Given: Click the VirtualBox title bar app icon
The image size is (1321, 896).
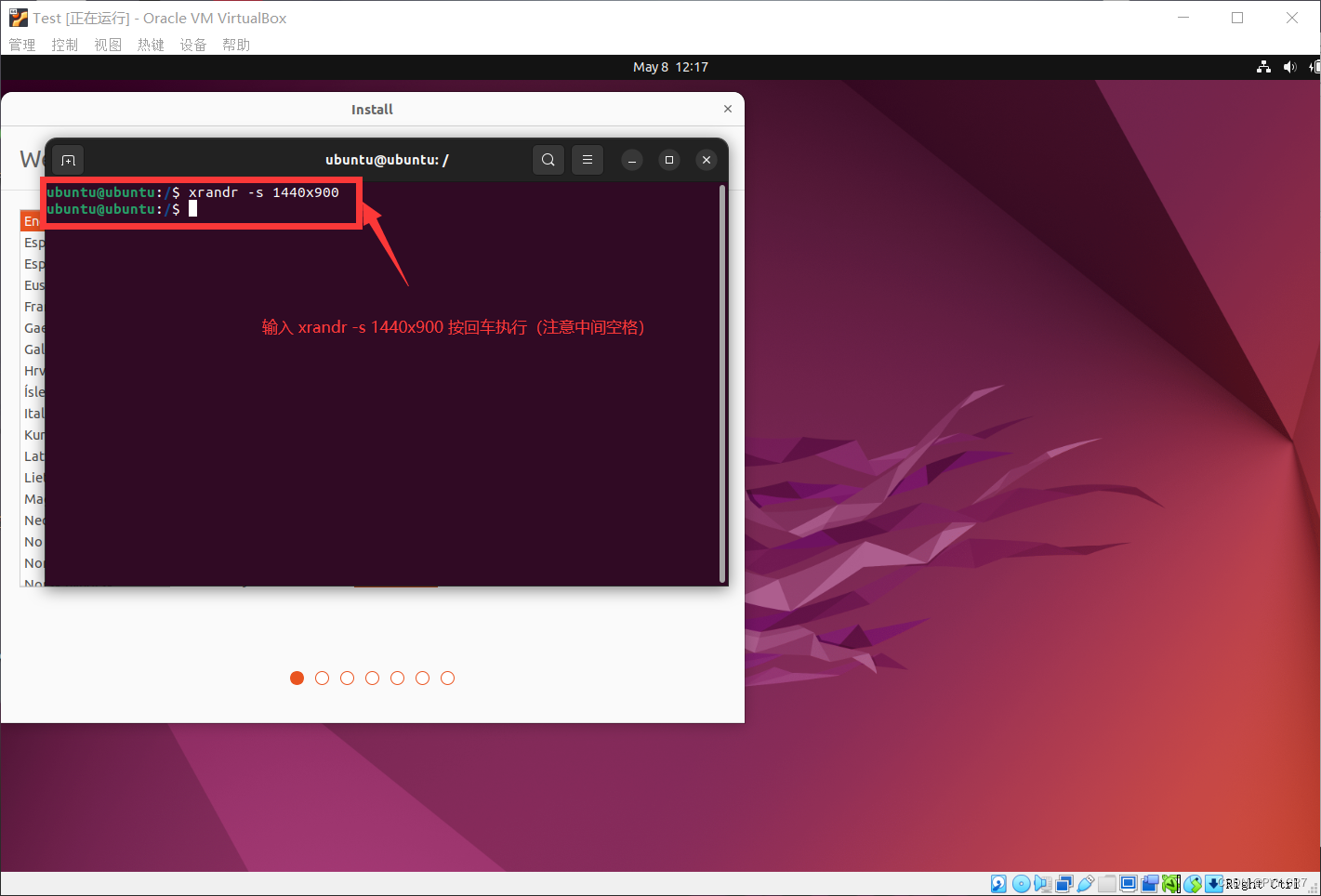Looking at the screenshot, I should (19, 18).
